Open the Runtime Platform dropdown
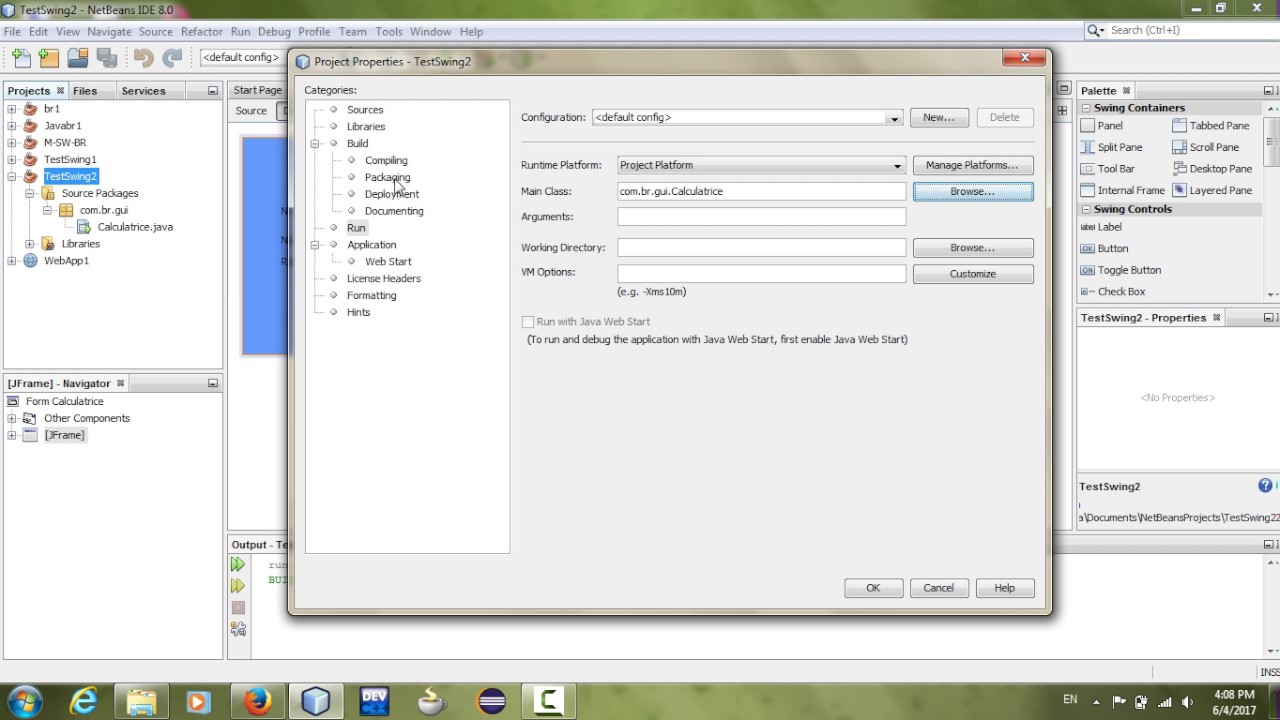The image size is (1280, 720). [x=897, y=166]
